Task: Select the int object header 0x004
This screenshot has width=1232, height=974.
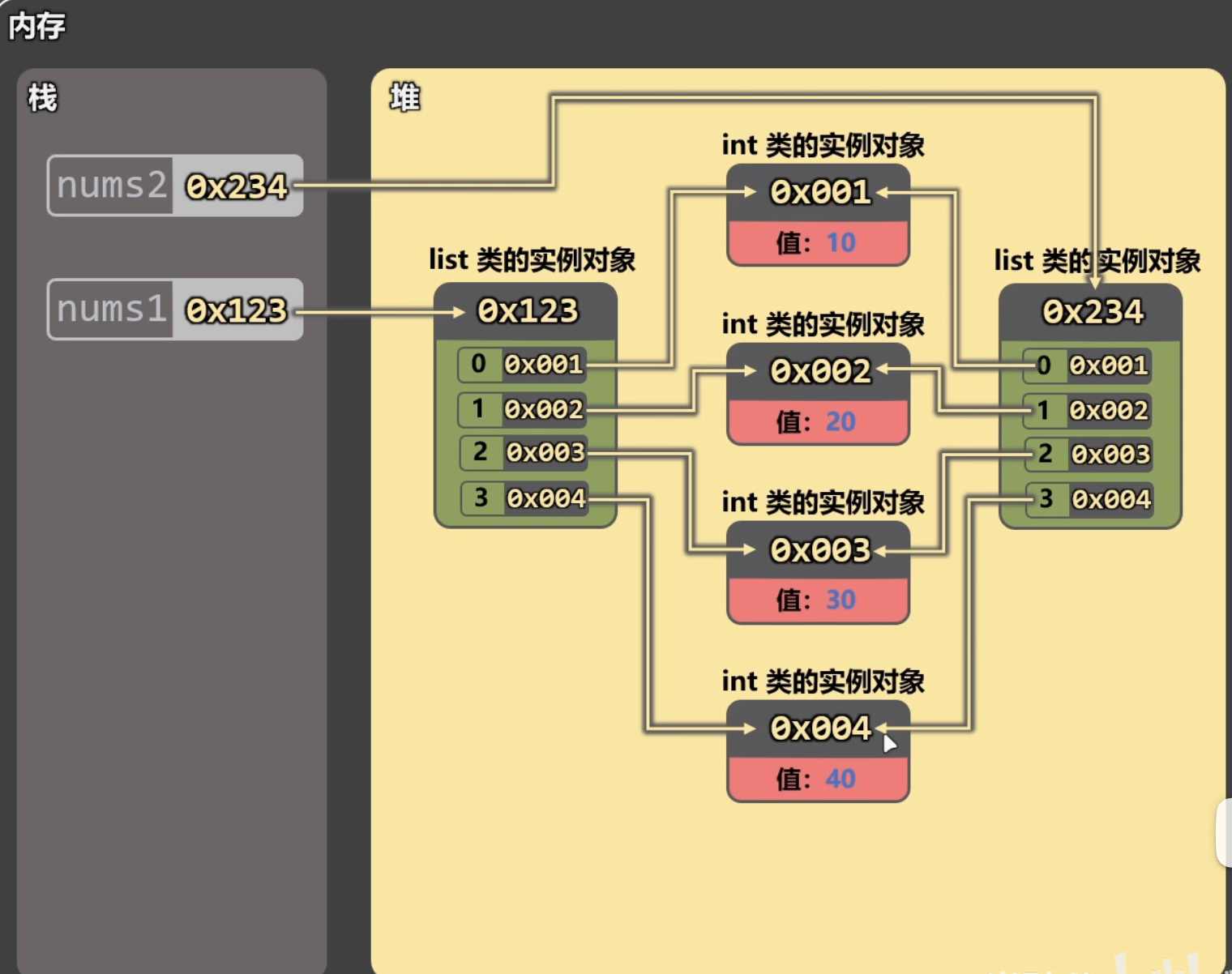Action: [819, 728]
